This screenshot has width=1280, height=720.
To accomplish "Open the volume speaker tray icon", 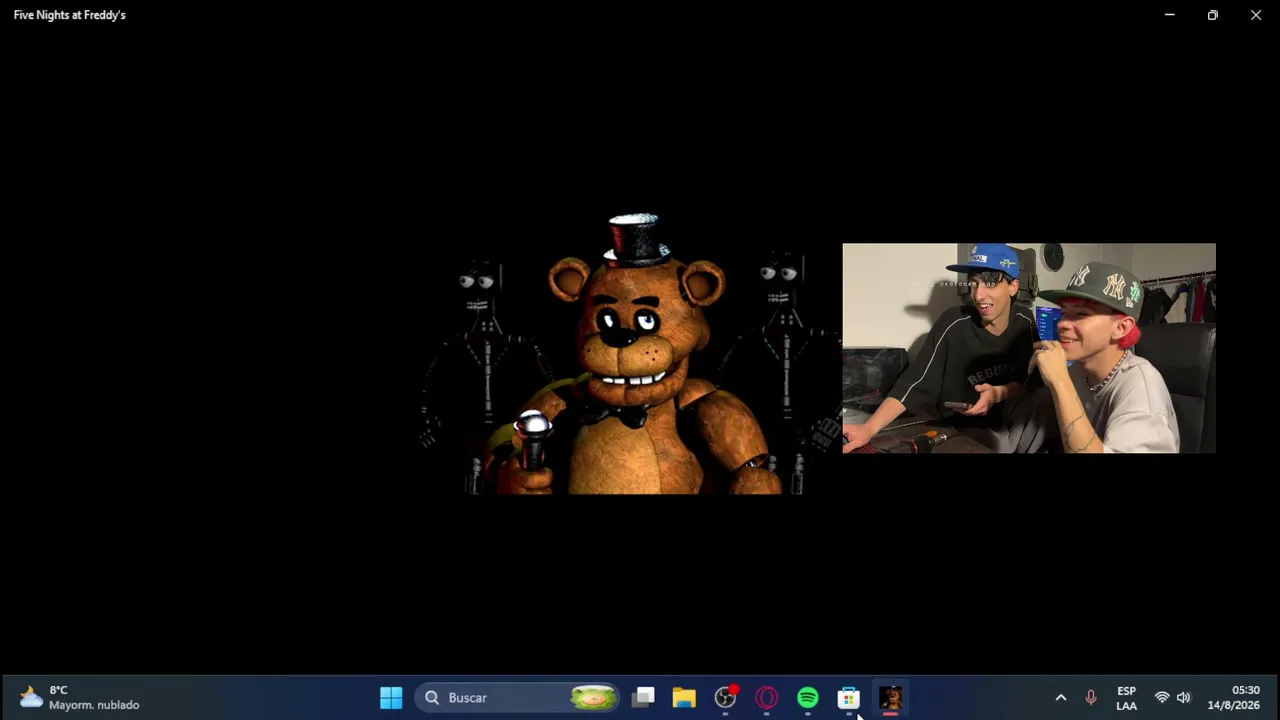I will 1184,697.
